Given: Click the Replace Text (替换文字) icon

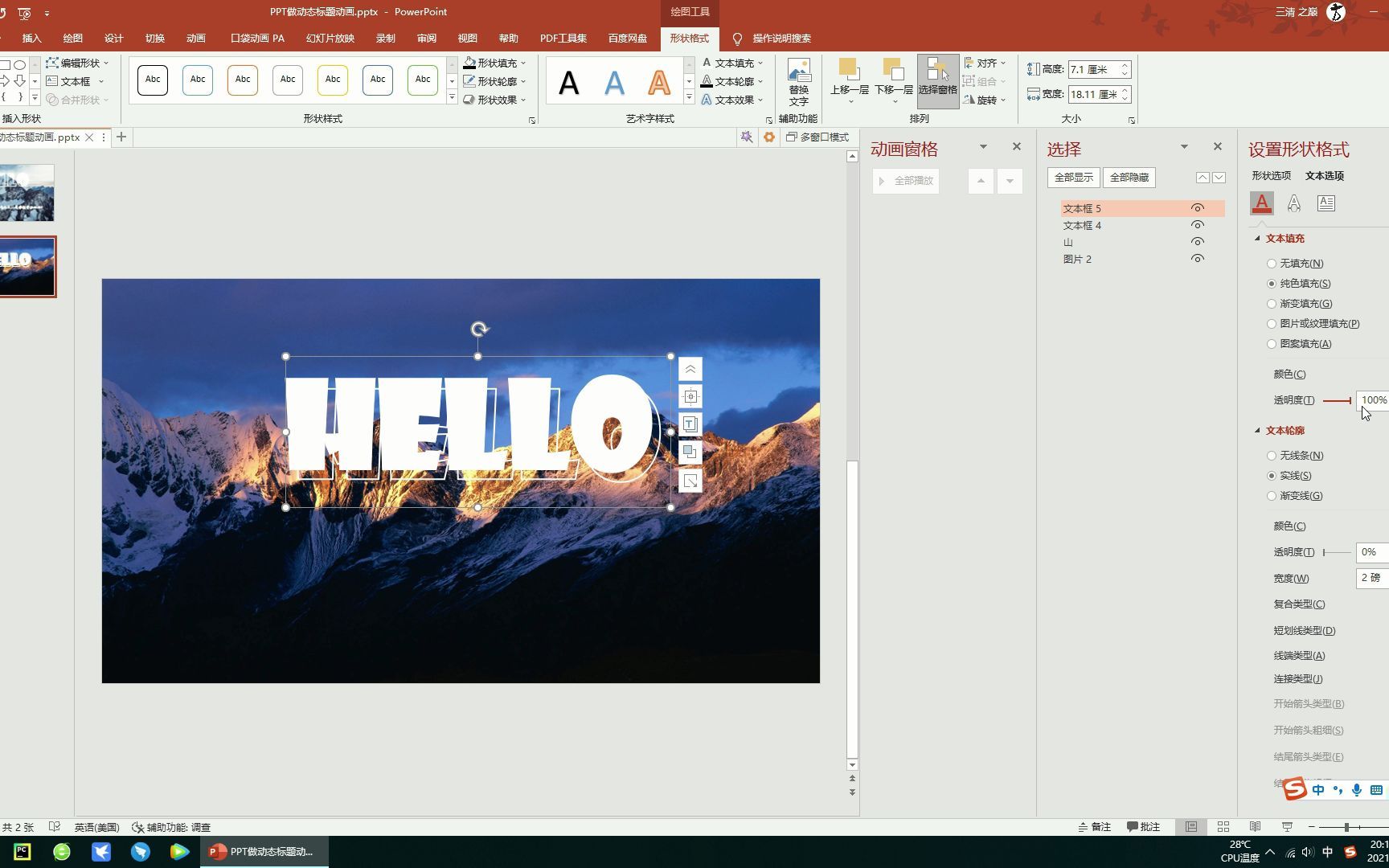Looking at the screenshot, I should [x=798, y=82].
